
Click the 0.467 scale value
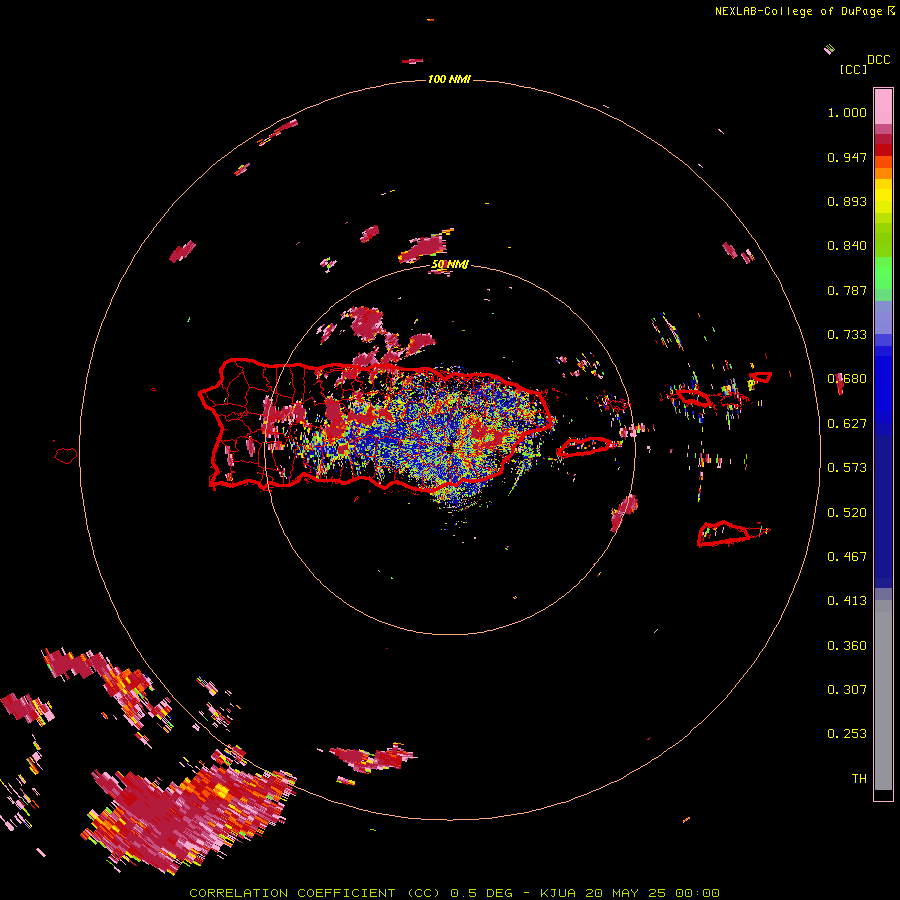click(x=847, y=557)
